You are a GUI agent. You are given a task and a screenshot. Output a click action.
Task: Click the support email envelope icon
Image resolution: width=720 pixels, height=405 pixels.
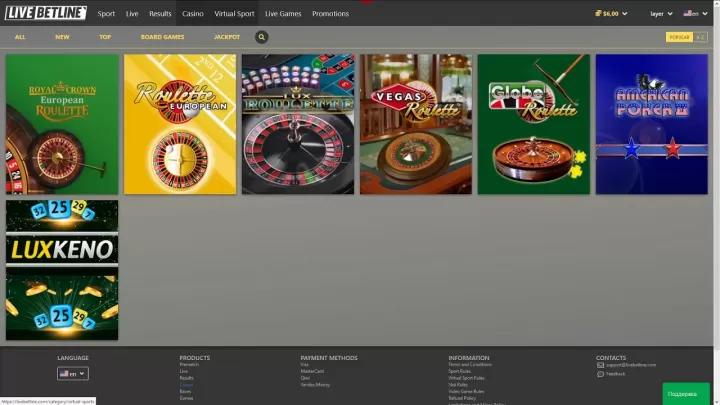pyautogui.click(x=600, y=365)
